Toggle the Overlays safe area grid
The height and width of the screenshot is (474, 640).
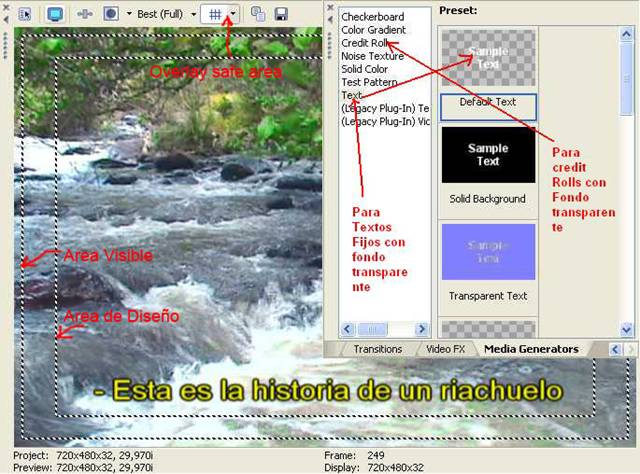click(215, 14)
